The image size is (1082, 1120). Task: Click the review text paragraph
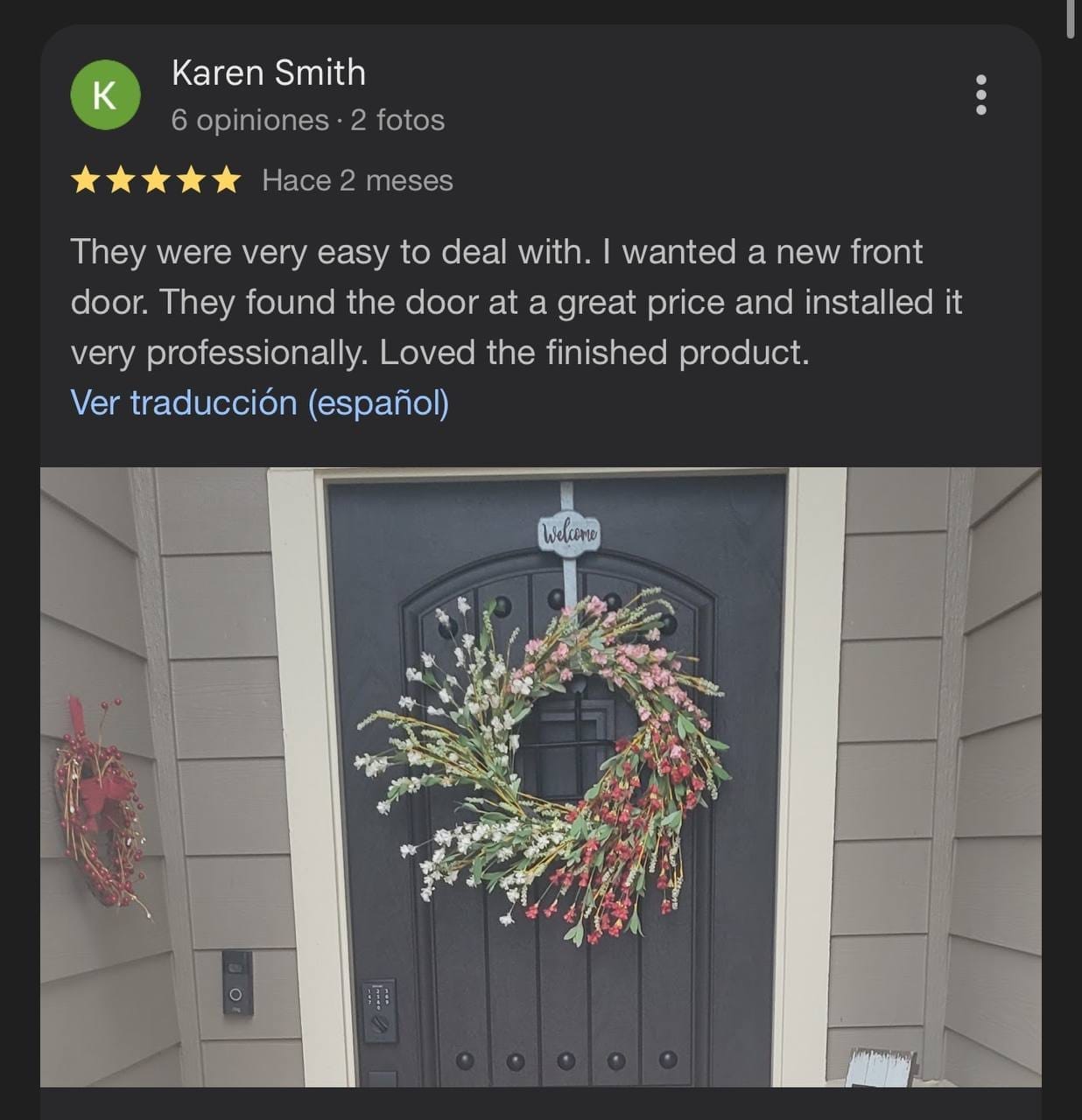516,302
